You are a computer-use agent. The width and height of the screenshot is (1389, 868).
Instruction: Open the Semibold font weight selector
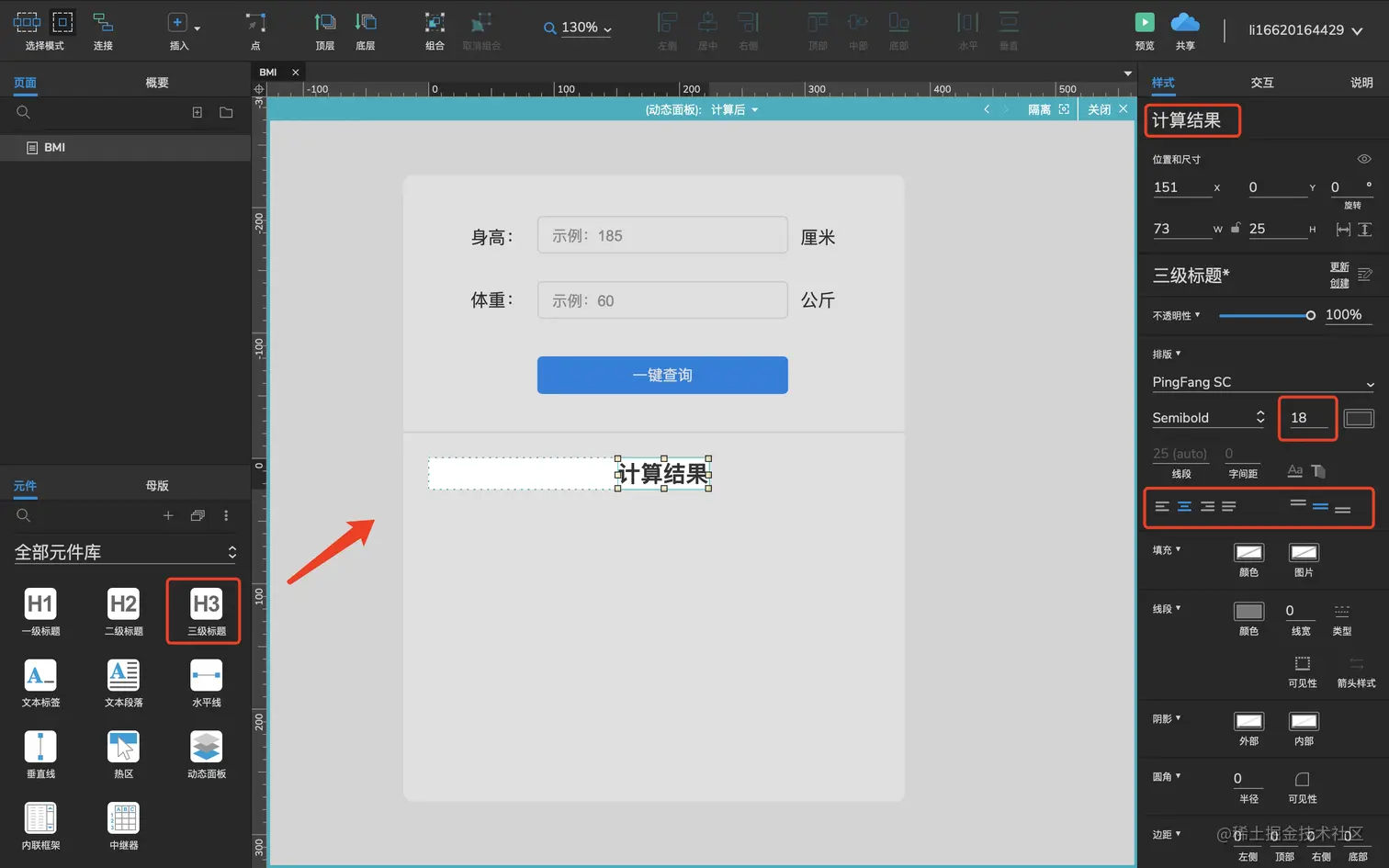[1209, 417]
